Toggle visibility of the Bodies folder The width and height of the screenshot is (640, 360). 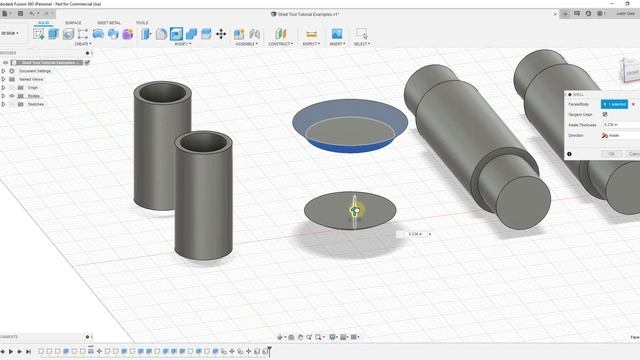(x=12, y=96)
